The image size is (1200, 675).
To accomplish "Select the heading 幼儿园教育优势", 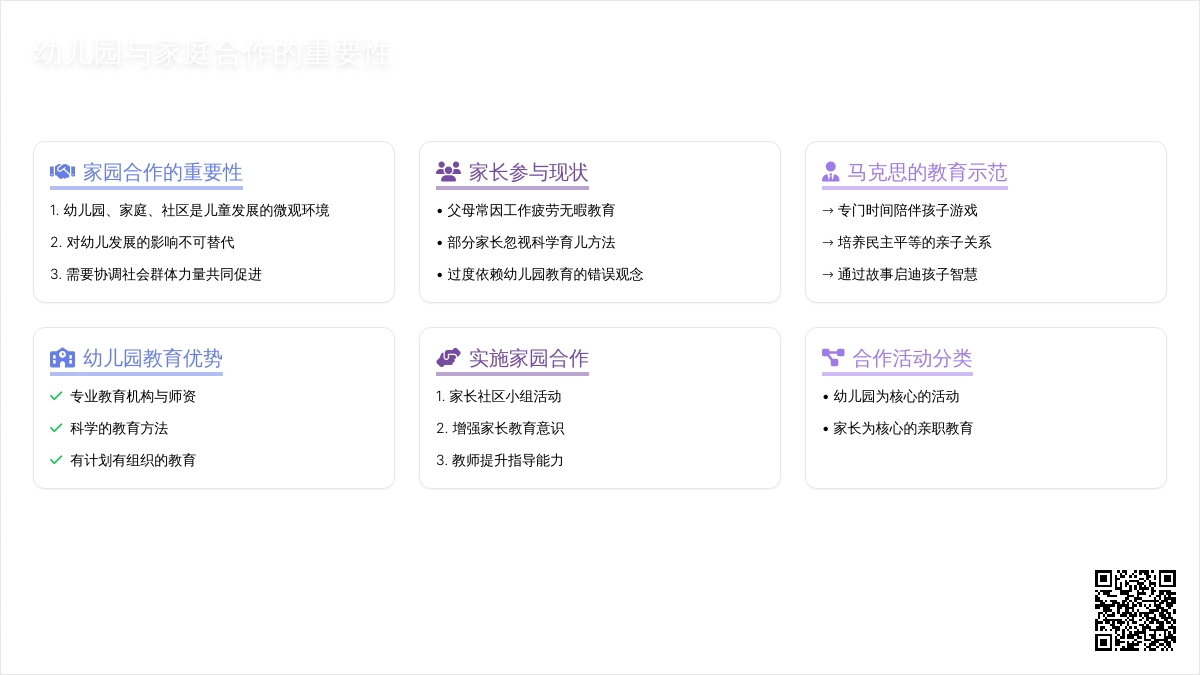I will [152, 358].
